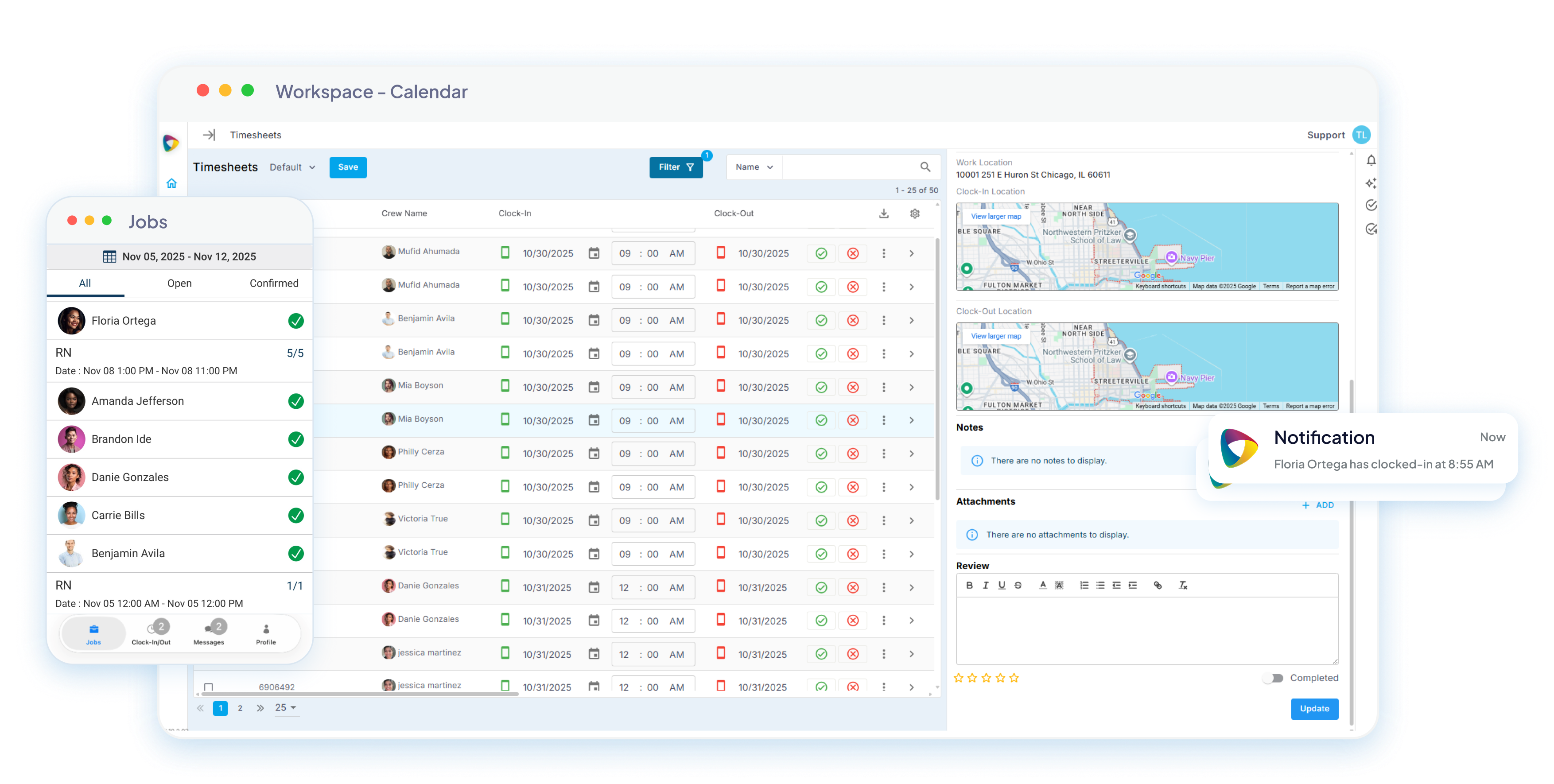Click calendar icon in Jobs date range

[x=109, y=256]
